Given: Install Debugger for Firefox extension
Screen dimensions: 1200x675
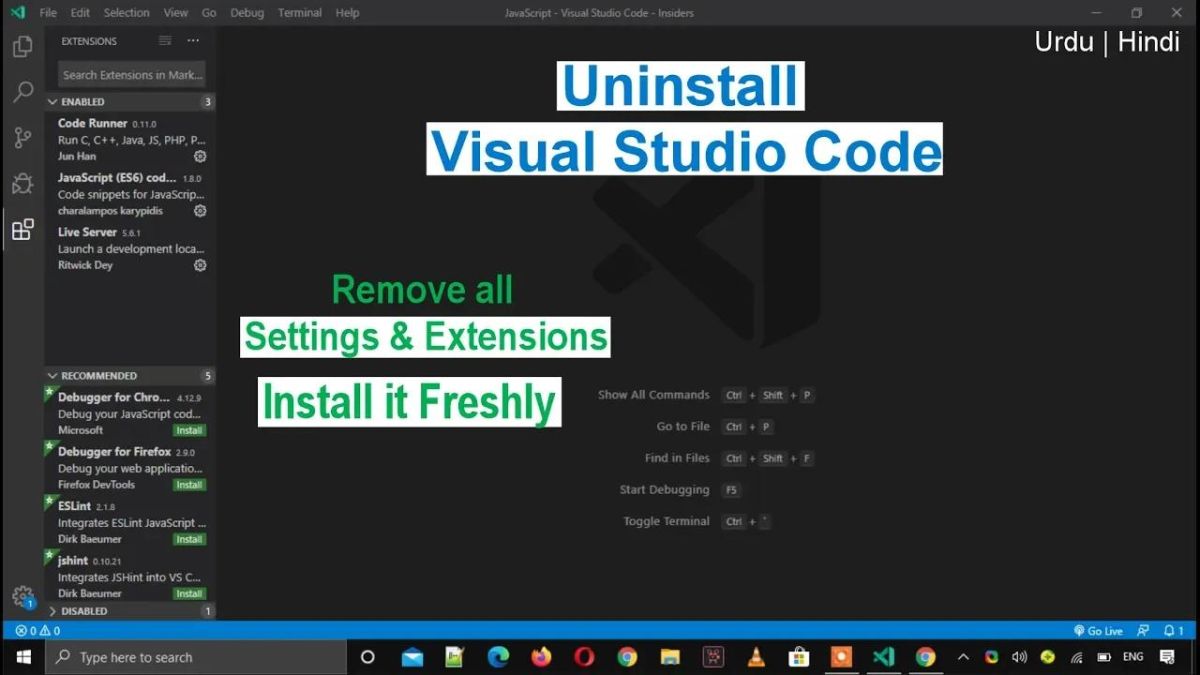Looking at the screenshot, I should coord(189,485).
